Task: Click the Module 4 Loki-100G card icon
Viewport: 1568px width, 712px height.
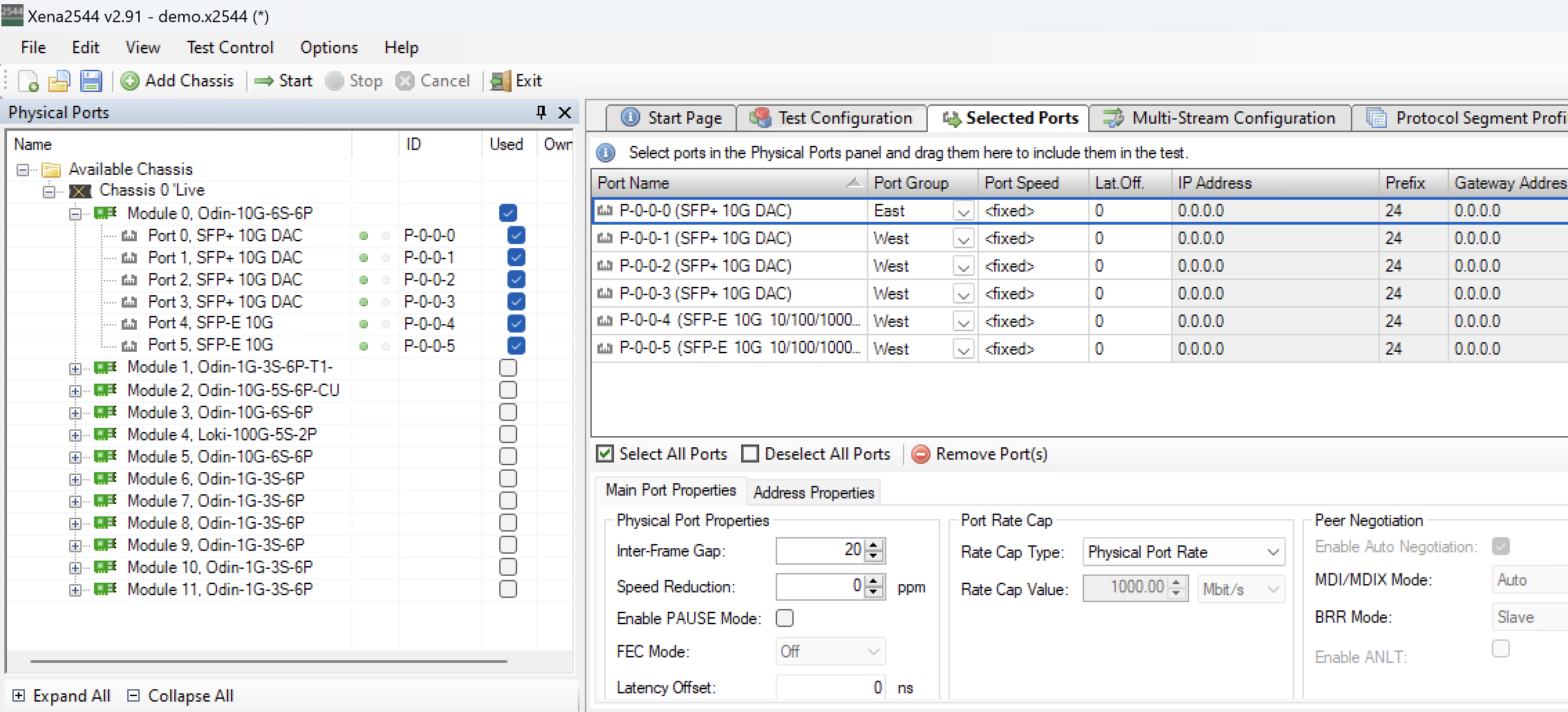Action: [105, 434]
